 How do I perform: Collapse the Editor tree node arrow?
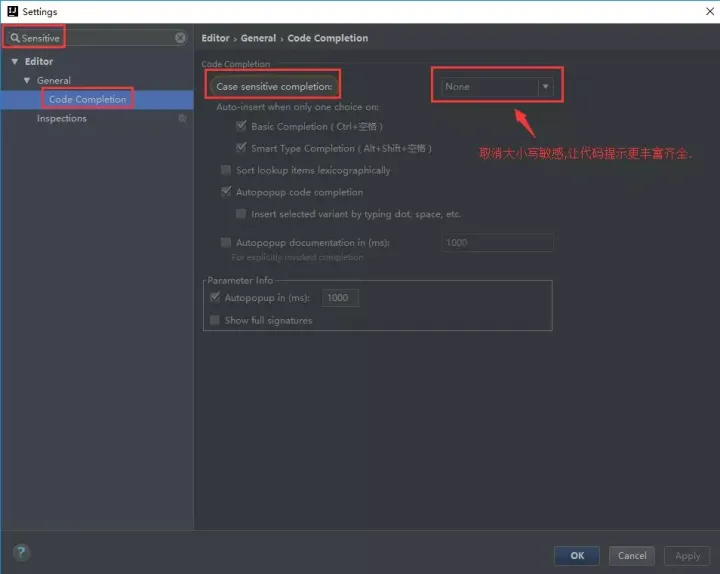15,62
